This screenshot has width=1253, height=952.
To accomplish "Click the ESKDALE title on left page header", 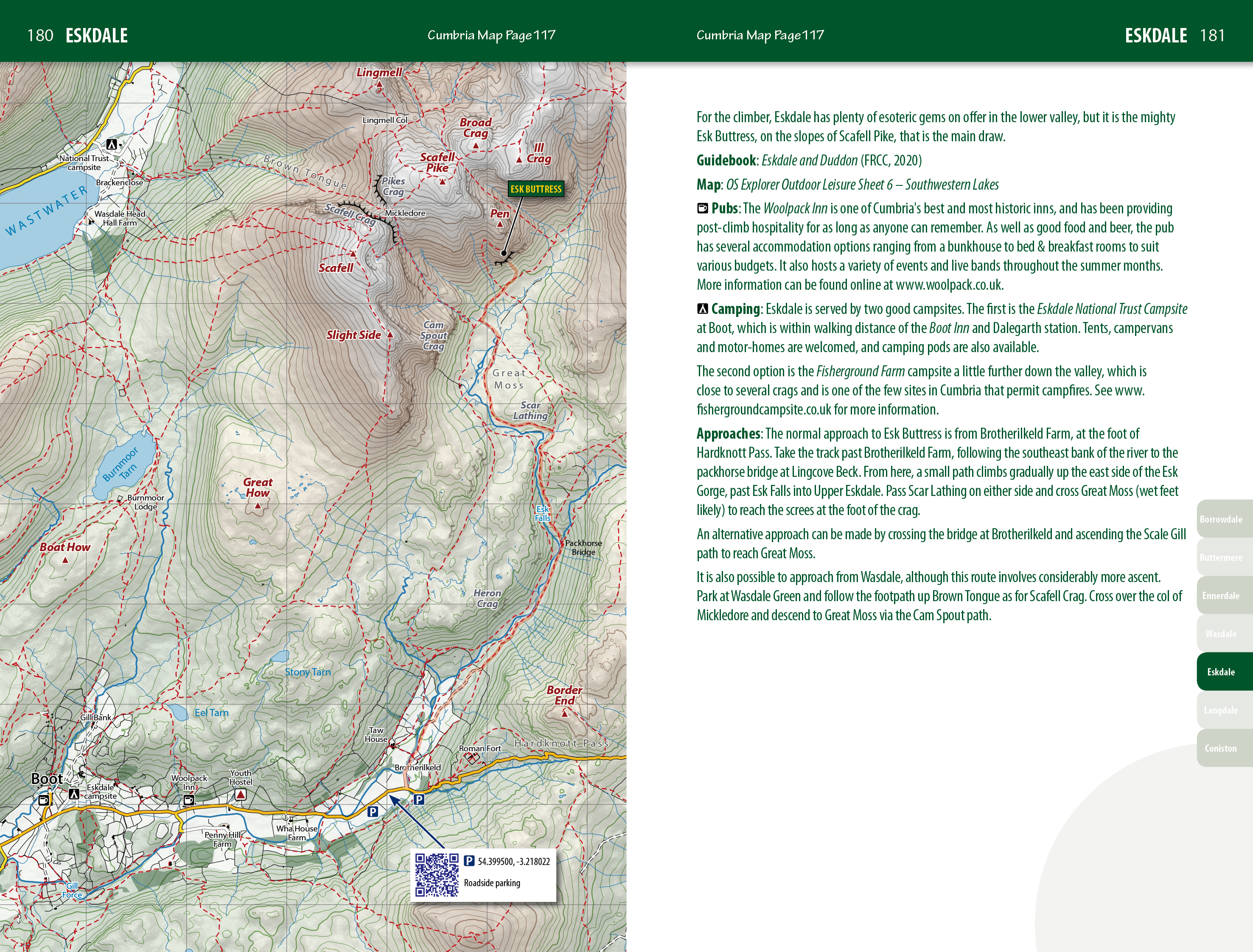I will click(x=96, y=35).
